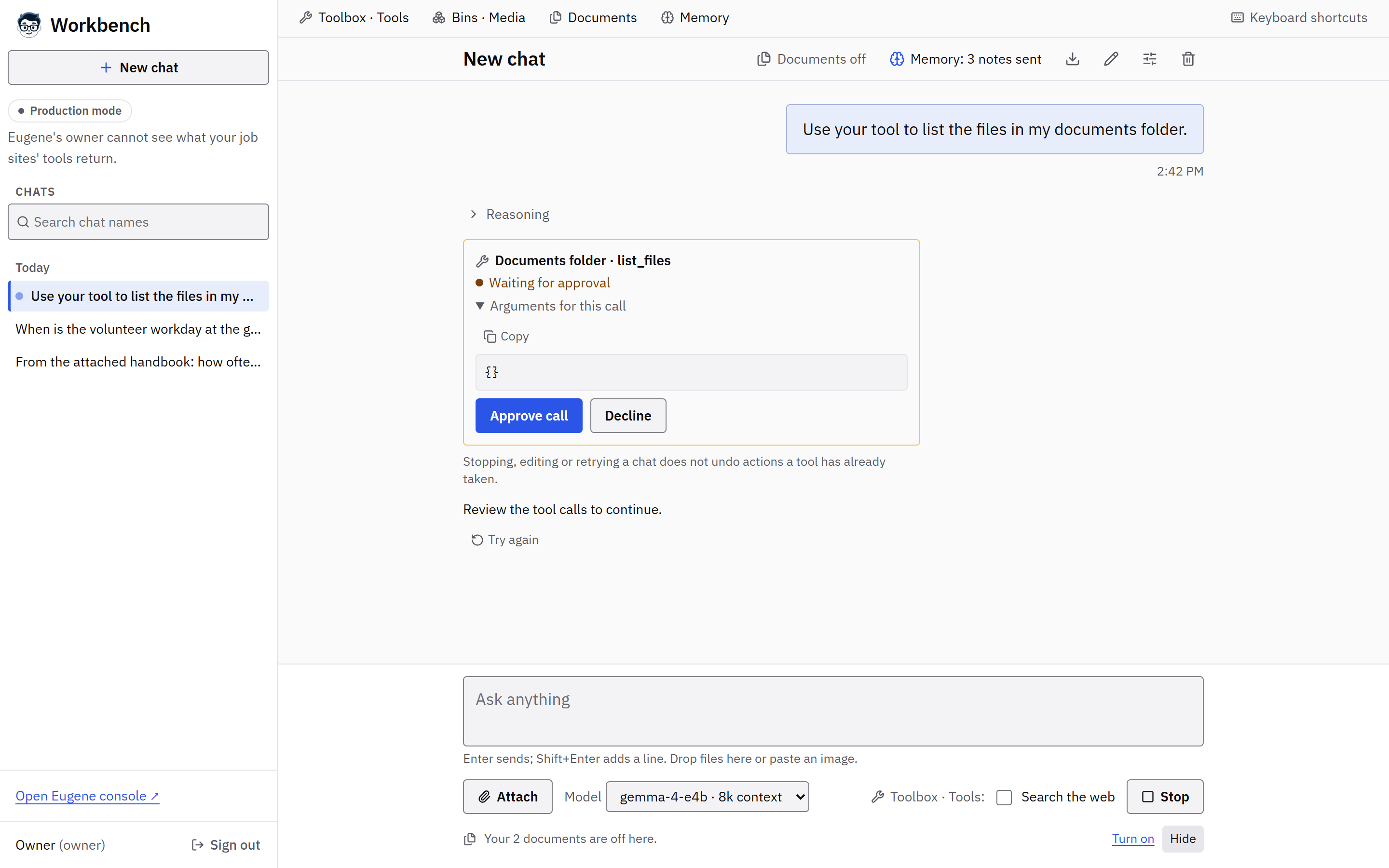Click Approve call button

[529, 416]
